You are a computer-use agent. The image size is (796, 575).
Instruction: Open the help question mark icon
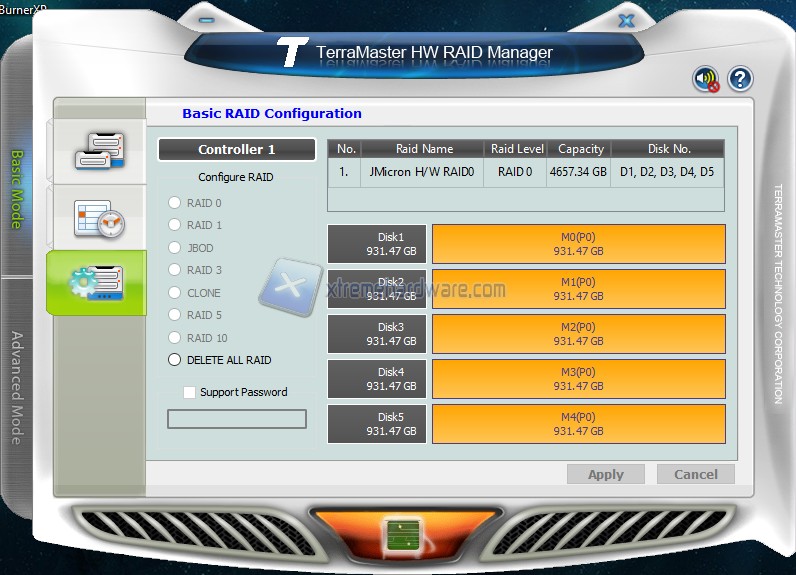pos(740,79)
